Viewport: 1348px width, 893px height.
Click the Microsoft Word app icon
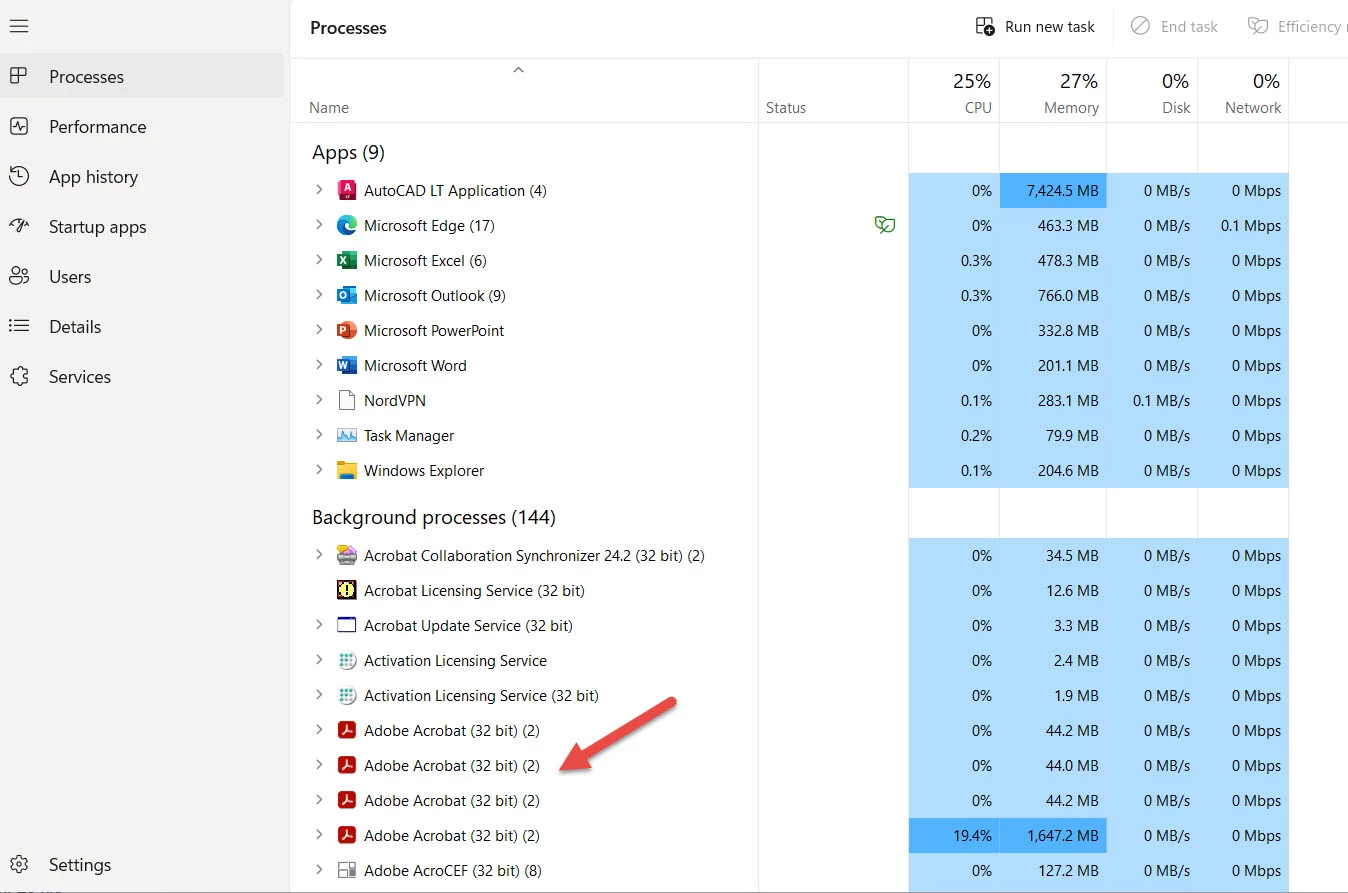pyautogui.click(x=347, y=365)
